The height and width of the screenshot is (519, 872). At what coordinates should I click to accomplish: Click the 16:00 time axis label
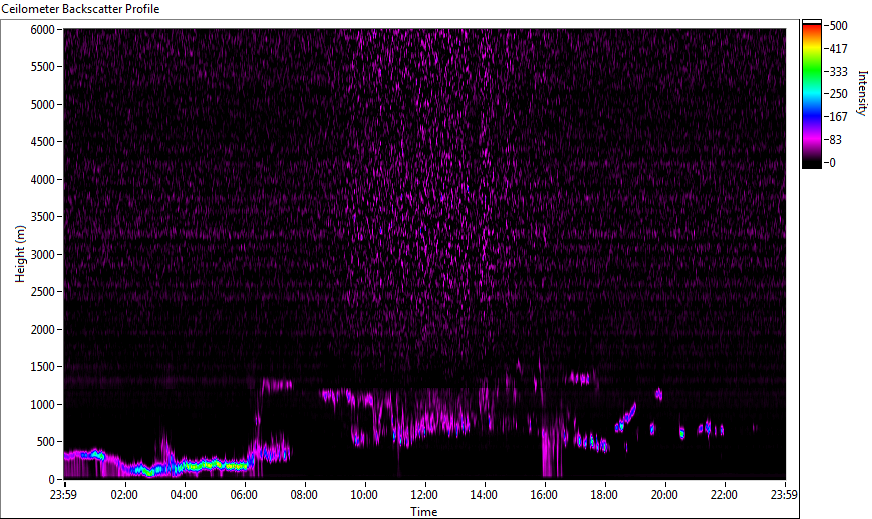pyautogui.click(x=544, y=495)
